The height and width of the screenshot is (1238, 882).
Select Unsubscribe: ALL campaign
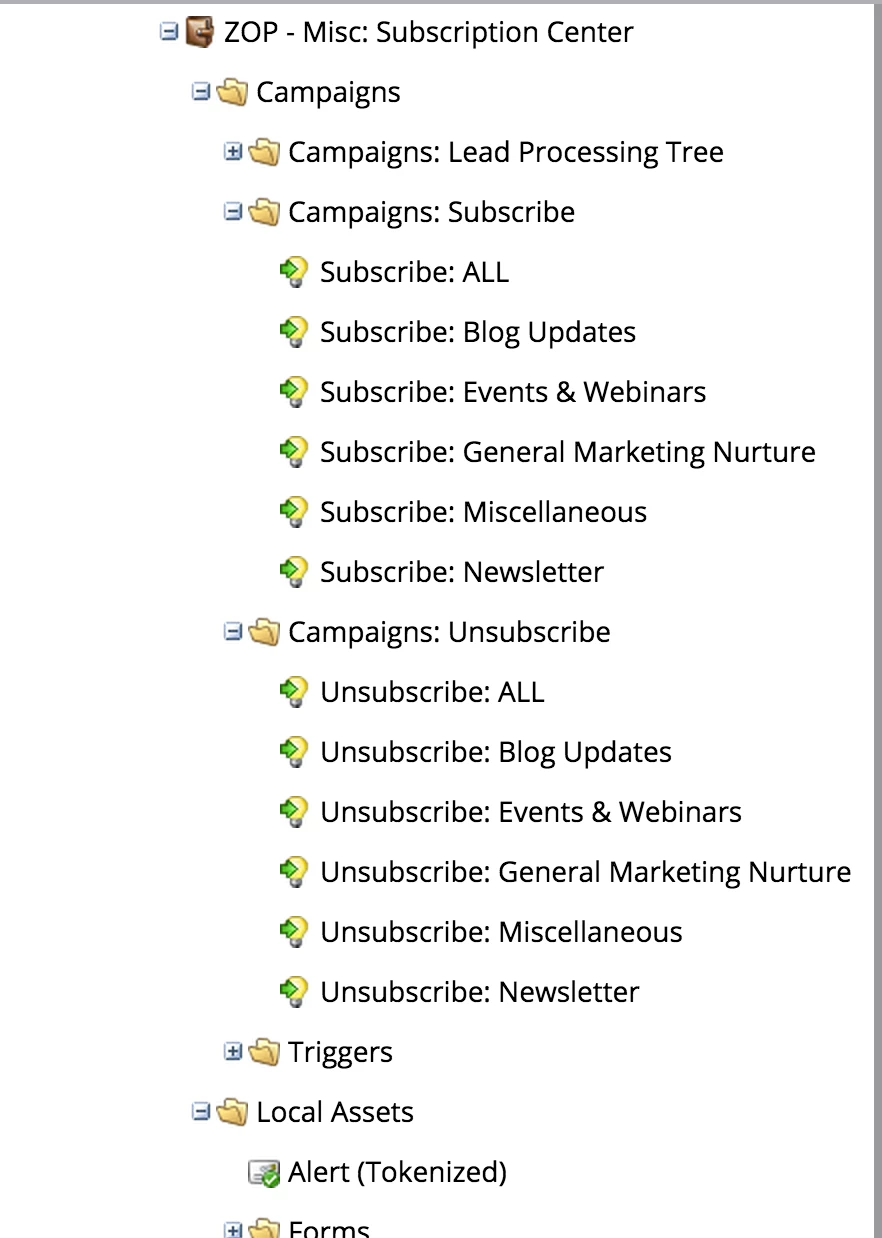[x=432, y=692]
